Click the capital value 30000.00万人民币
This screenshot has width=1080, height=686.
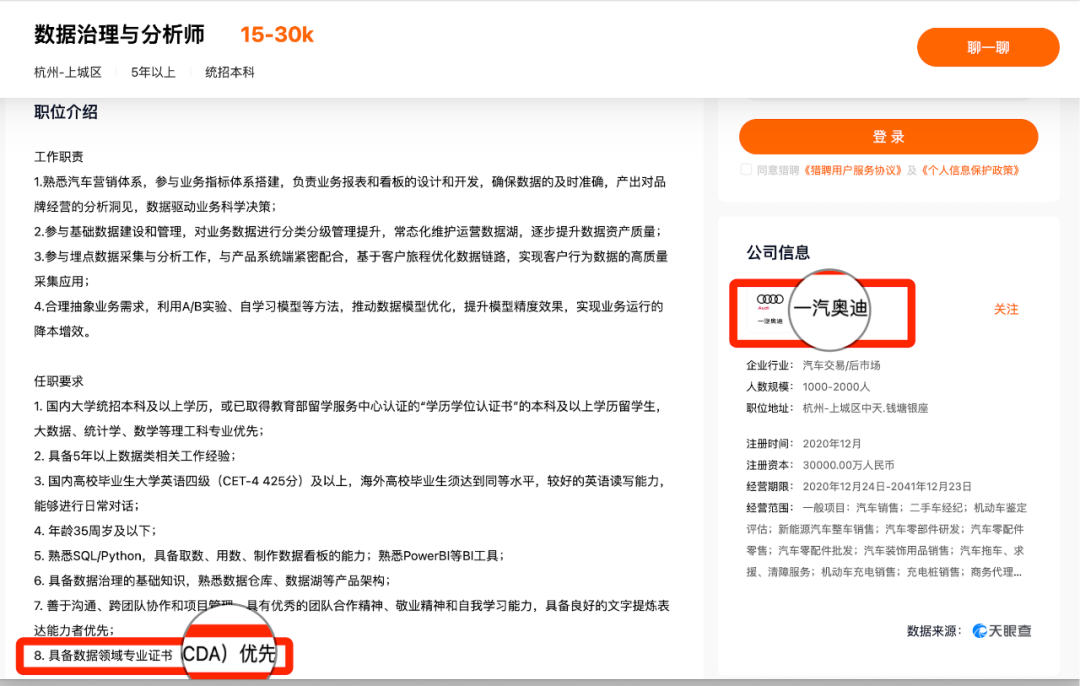point(849,465)
